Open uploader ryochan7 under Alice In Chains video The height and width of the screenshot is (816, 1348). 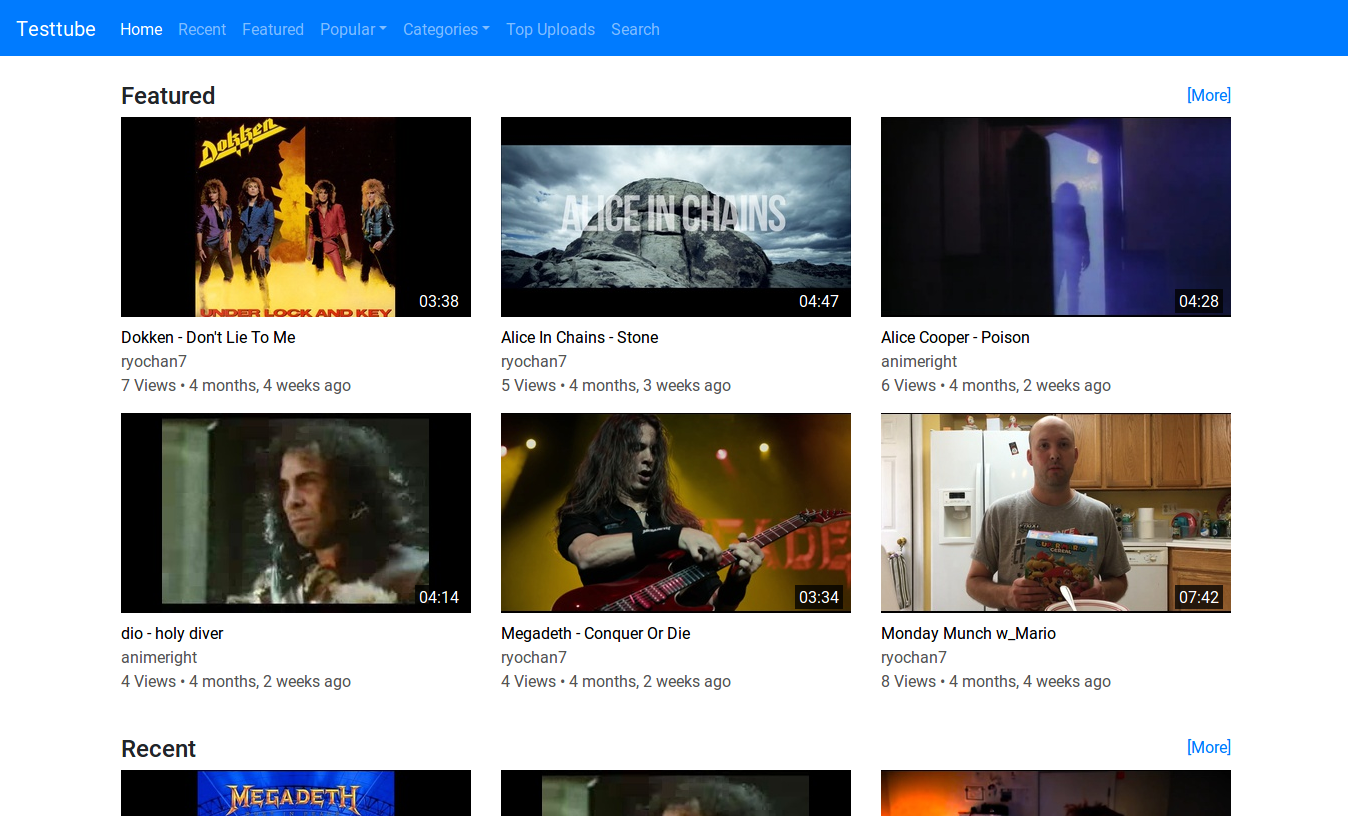pos(534,361)
